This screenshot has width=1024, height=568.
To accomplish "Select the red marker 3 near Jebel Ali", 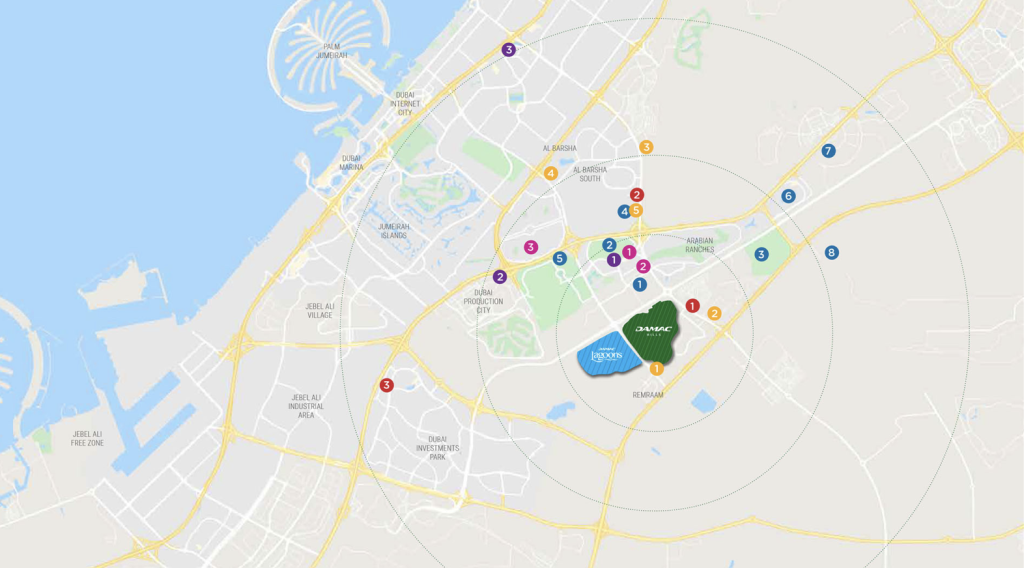I will 387,385.
